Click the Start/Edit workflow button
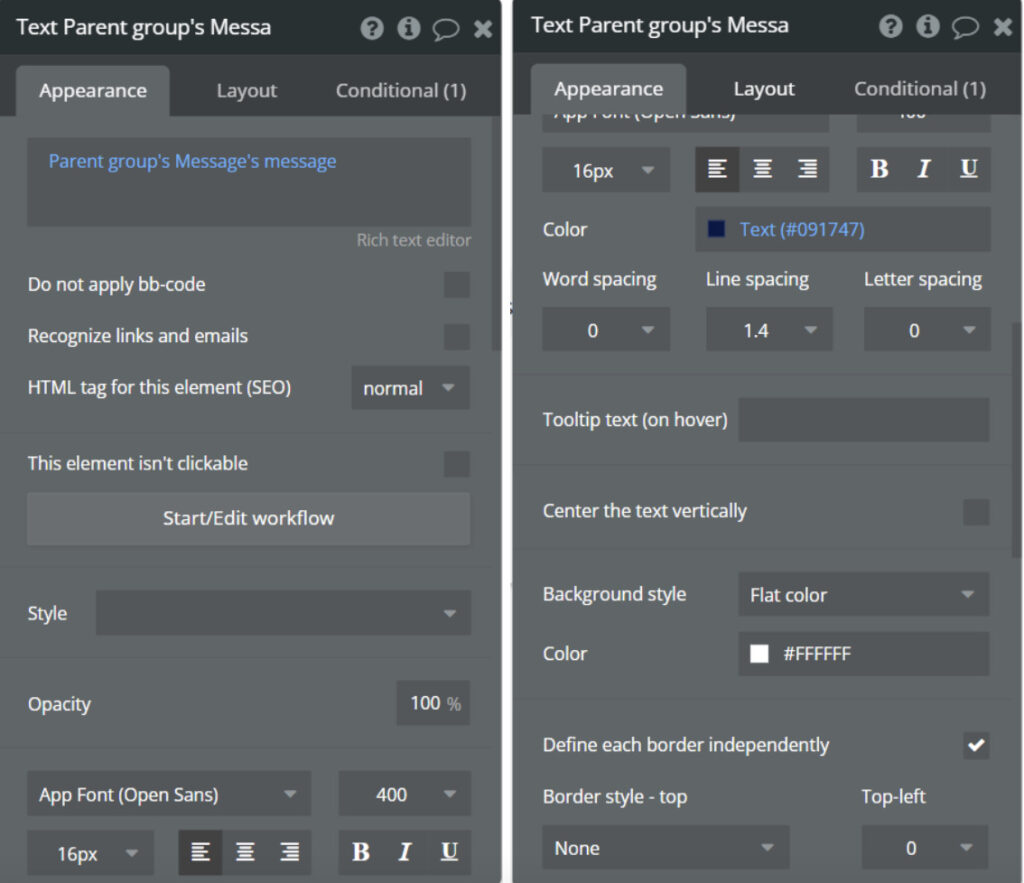This screenshot has width=1024, height=883. click(248, 518)
